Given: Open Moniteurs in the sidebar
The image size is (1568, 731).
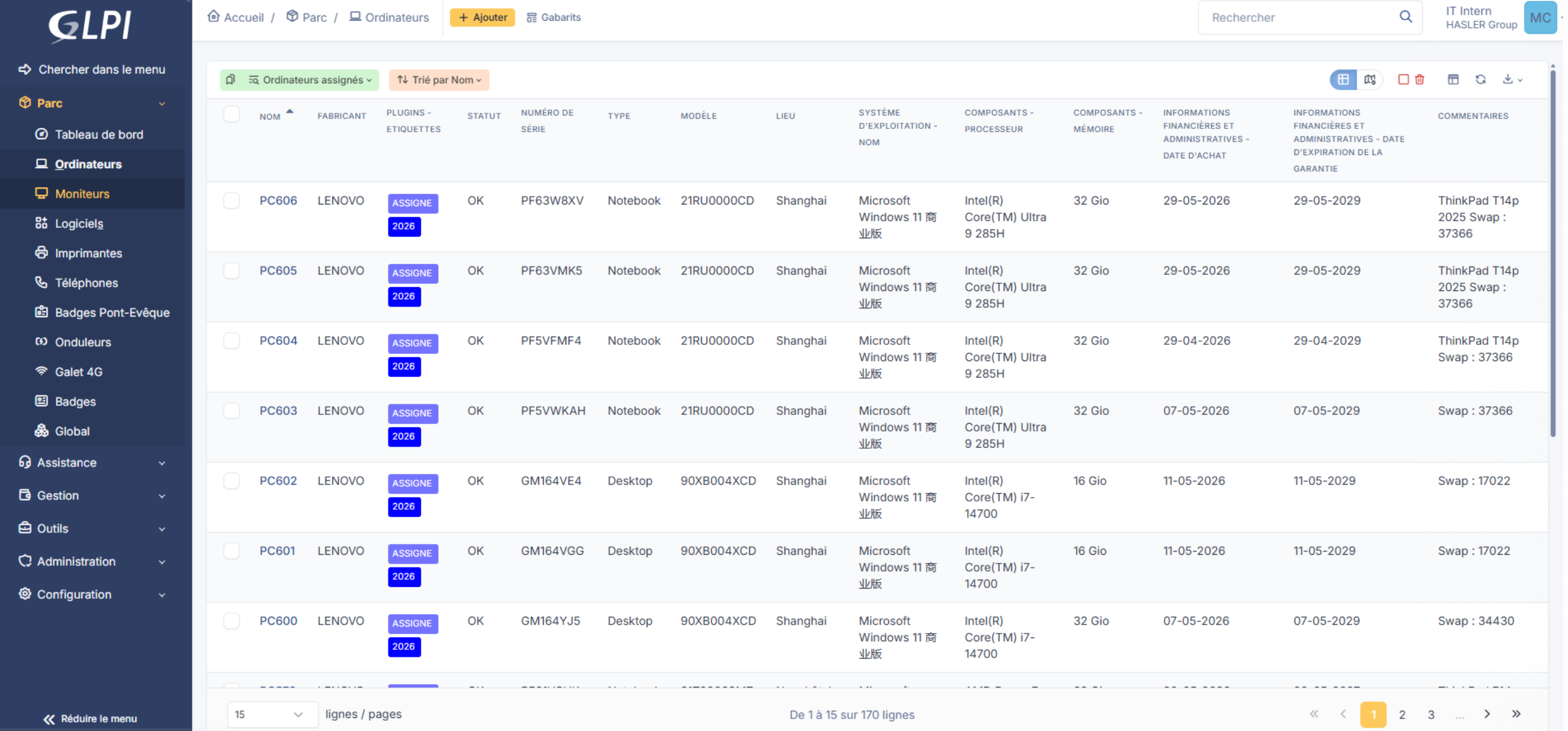Looking at the screenshot, I should [x=82, y=194].
